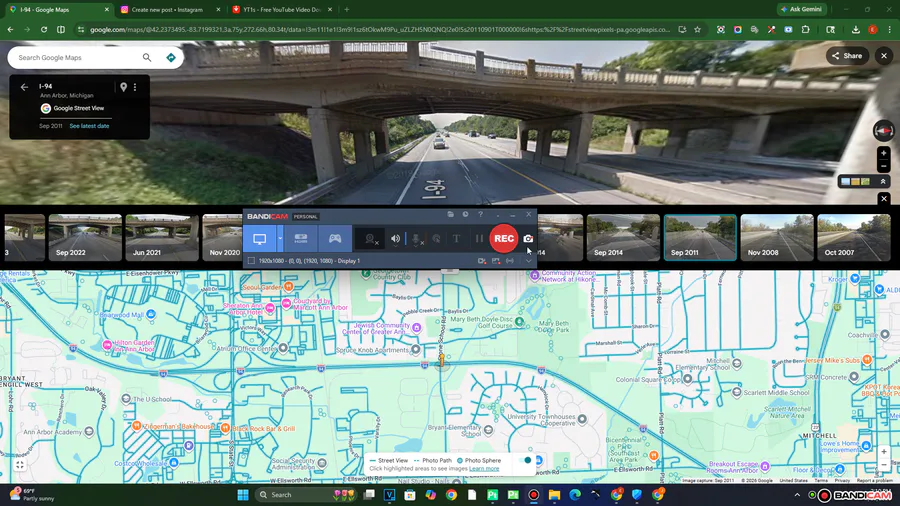Click the location pin in I-94 panel
900x506 pixels.
click(123, 87)
